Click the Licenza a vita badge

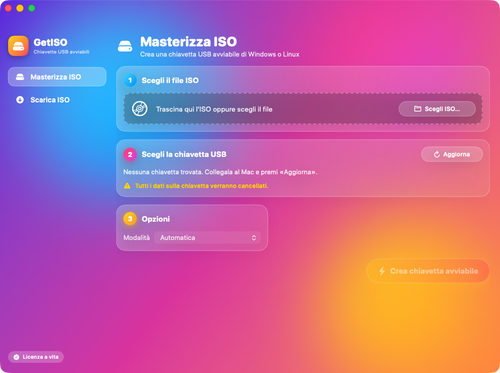tap(36, 357)
